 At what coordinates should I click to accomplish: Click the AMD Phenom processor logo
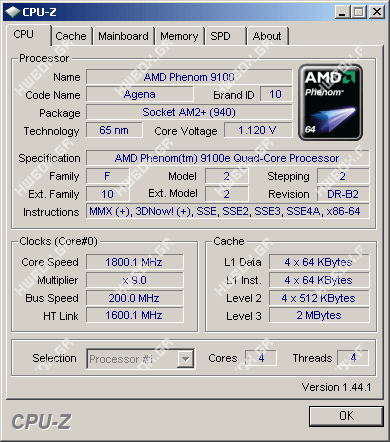[330, 102]
